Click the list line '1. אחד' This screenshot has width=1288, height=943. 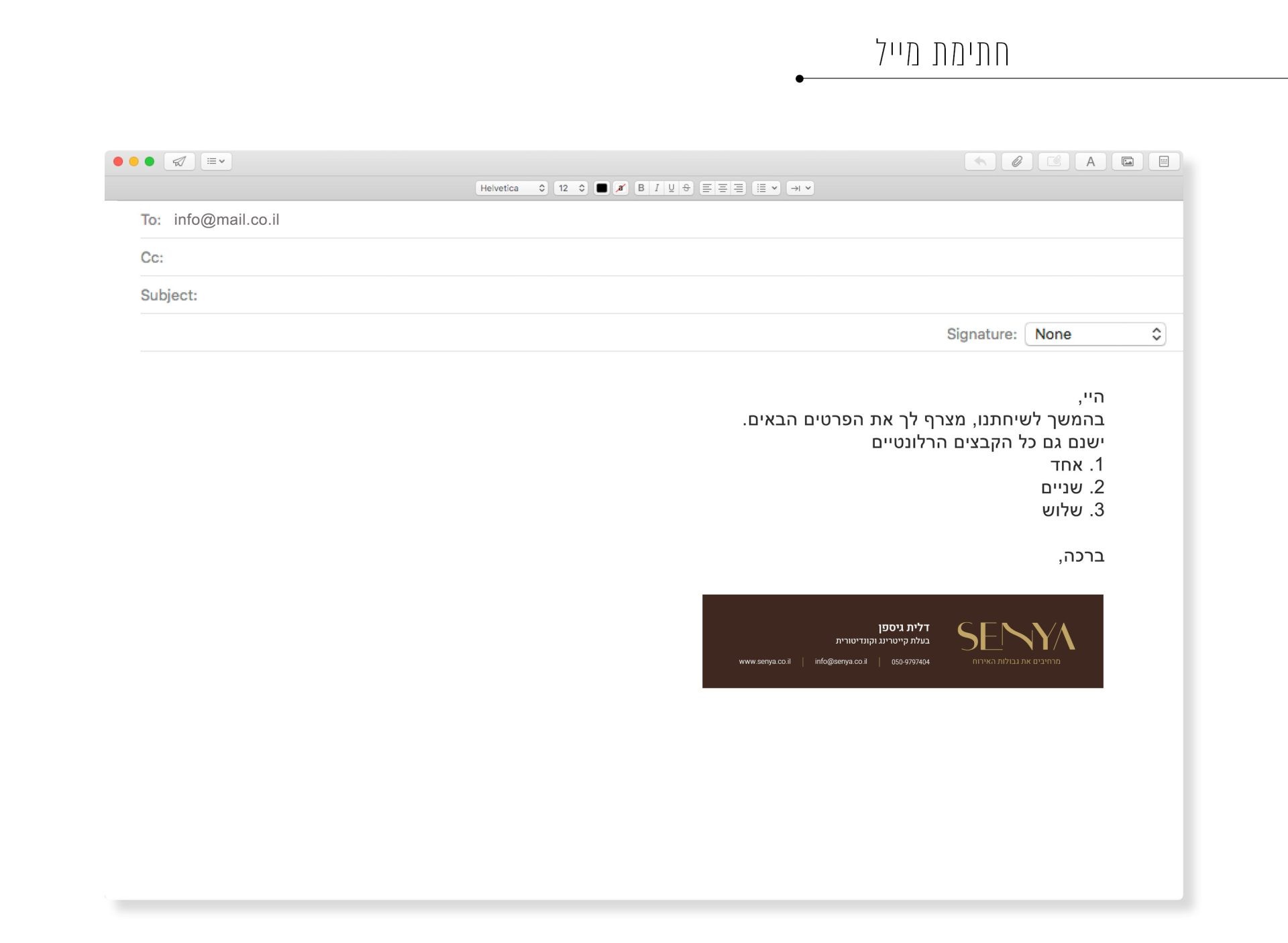(1077, 464)
